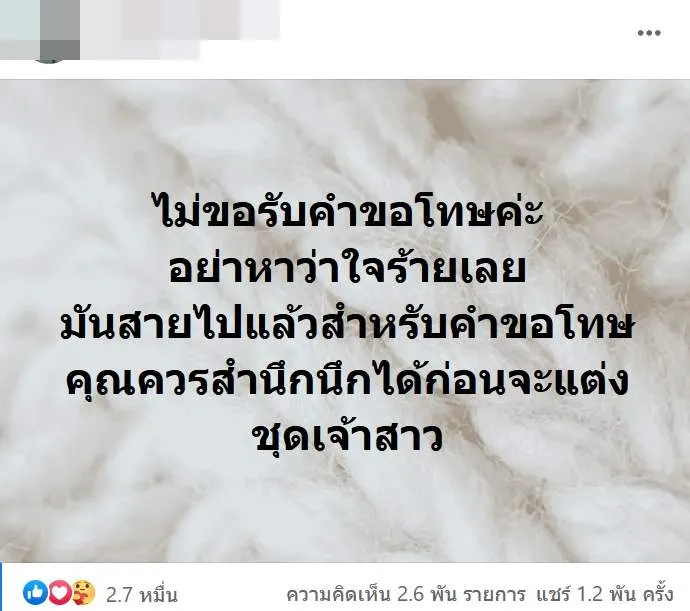Click the line คุณควรสำนึกนึกได้ก่อนจะแต่ง
Viewport: 690px width, 611px height.
point(347,381)
